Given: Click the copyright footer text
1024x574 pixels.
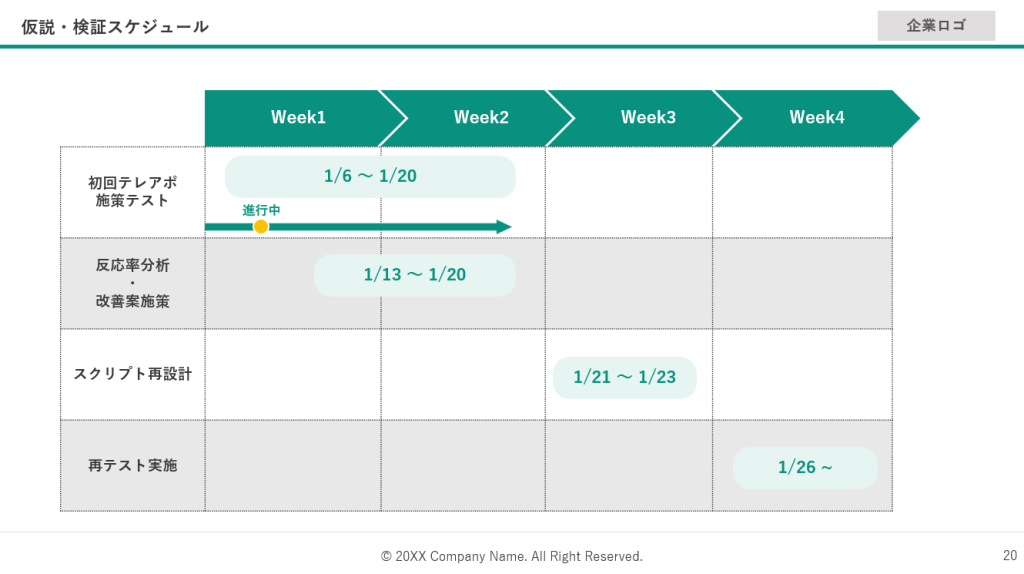Looking at the screenshot, I should click(x=512, y=556).
